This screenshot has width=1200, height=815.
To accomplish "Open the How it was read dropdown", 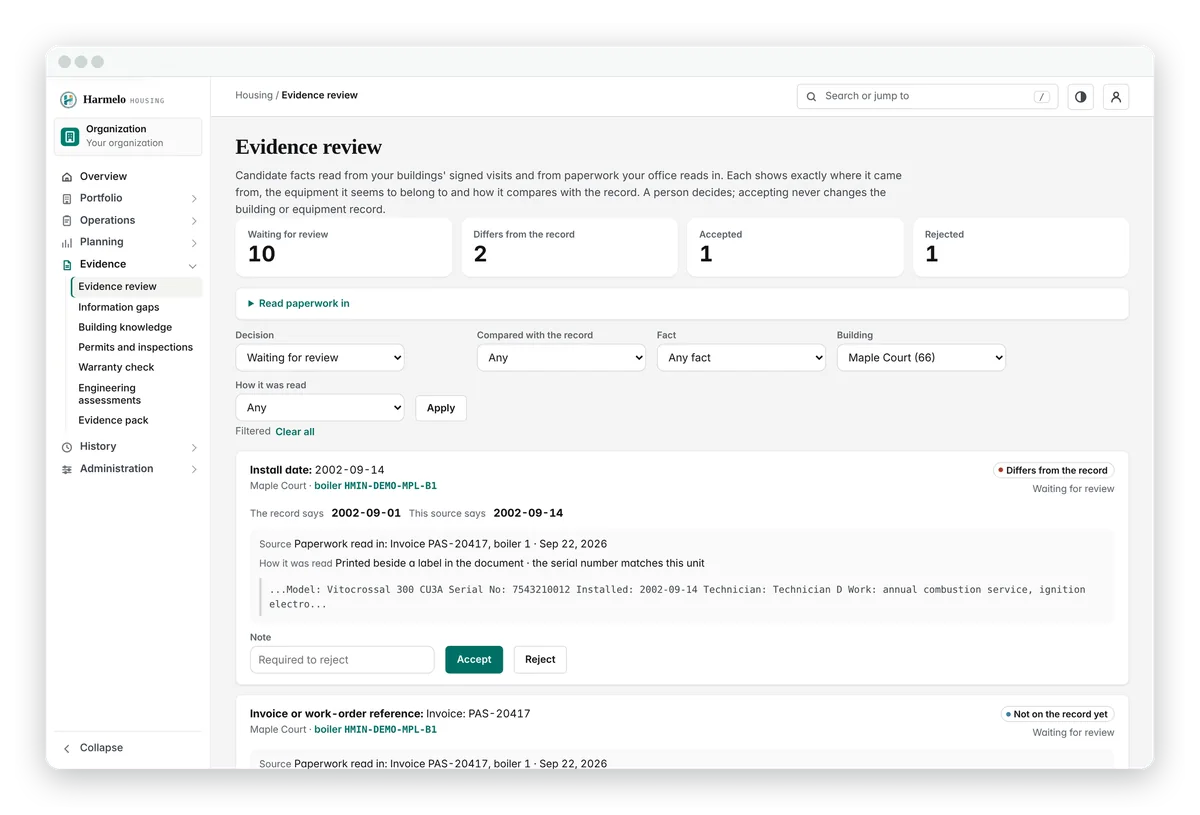I will click(320, 407).
